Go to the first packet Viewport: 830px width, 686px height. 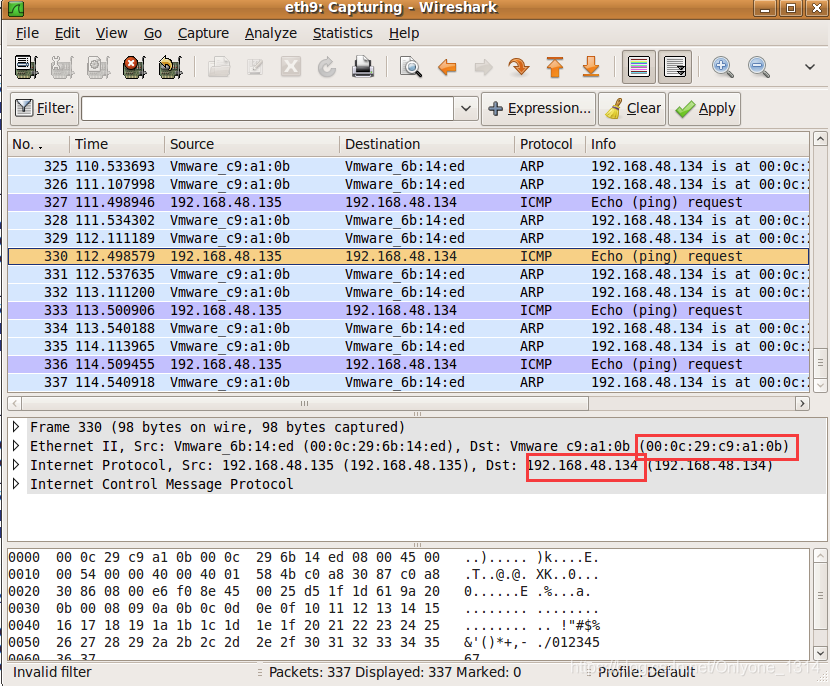555,67
